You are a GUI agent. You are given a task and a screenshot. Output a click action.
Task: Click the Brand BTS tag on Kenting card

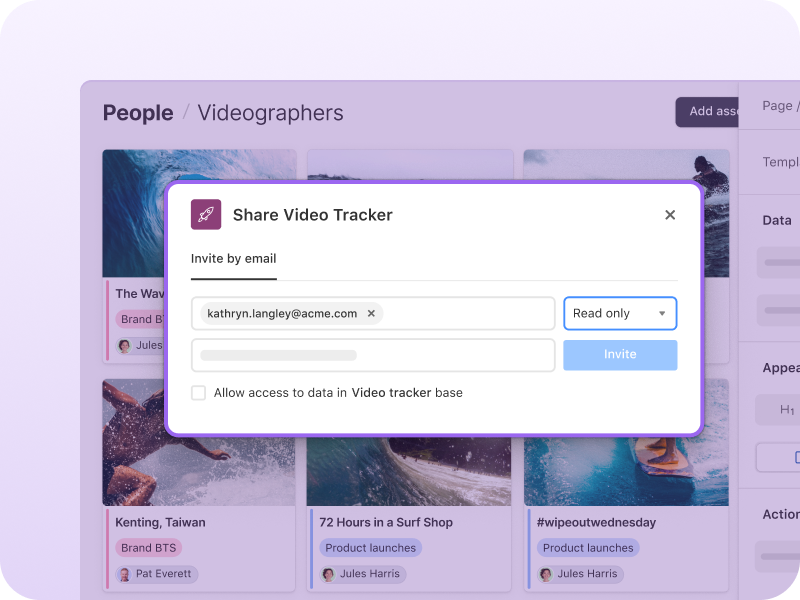coord(148,548)
